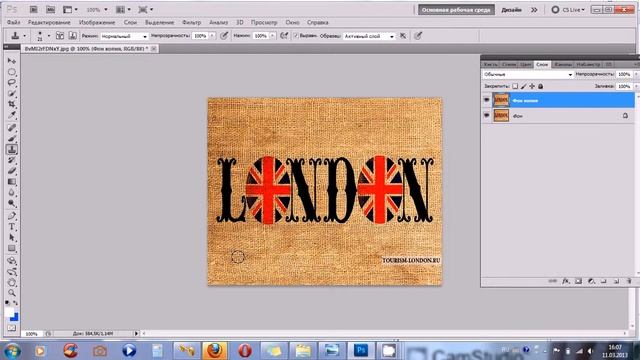Delete the selected layer
Image resolution: width=640 pixels, height=360 pixels.
click(x=629, y=281)
